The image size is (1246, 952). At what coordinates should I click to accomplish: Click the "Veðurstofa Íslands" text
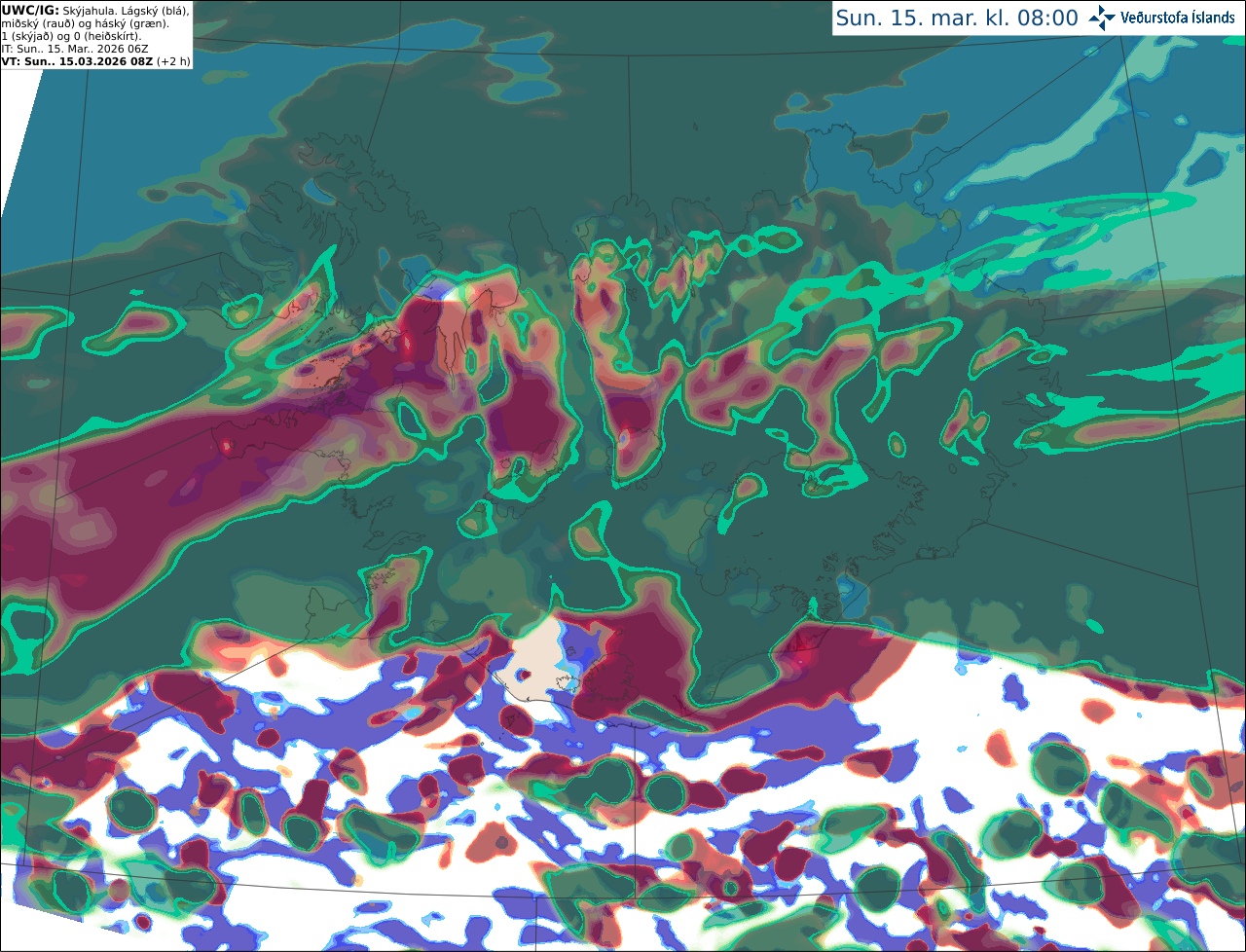tap(1178, 18)
